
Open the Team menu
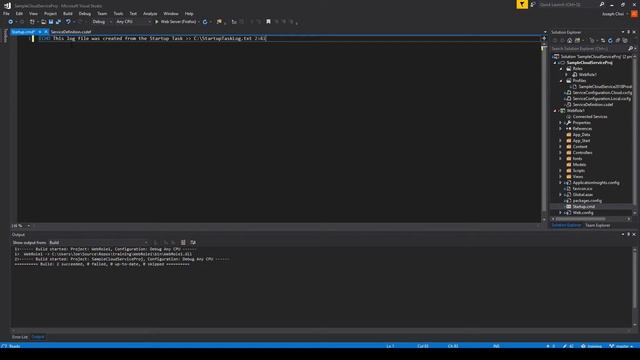point(102,13)
